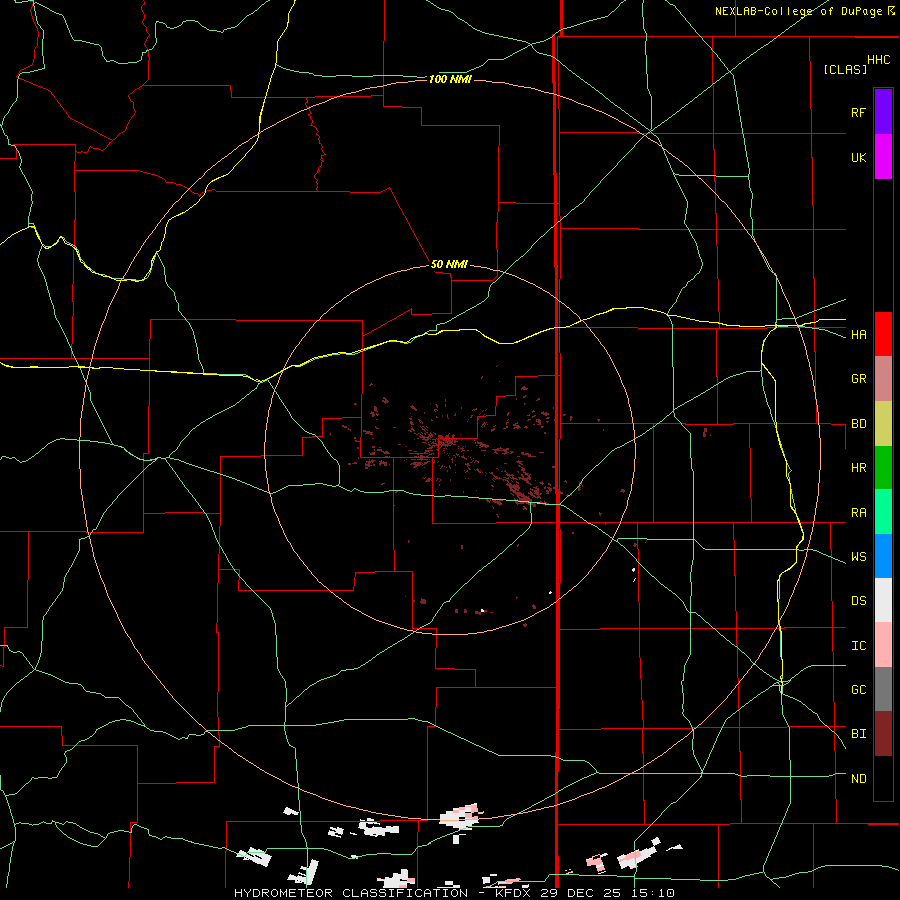Click the HA red color swatch
Image resolution: width=900 pixels, height=900 pixels.
883,334
